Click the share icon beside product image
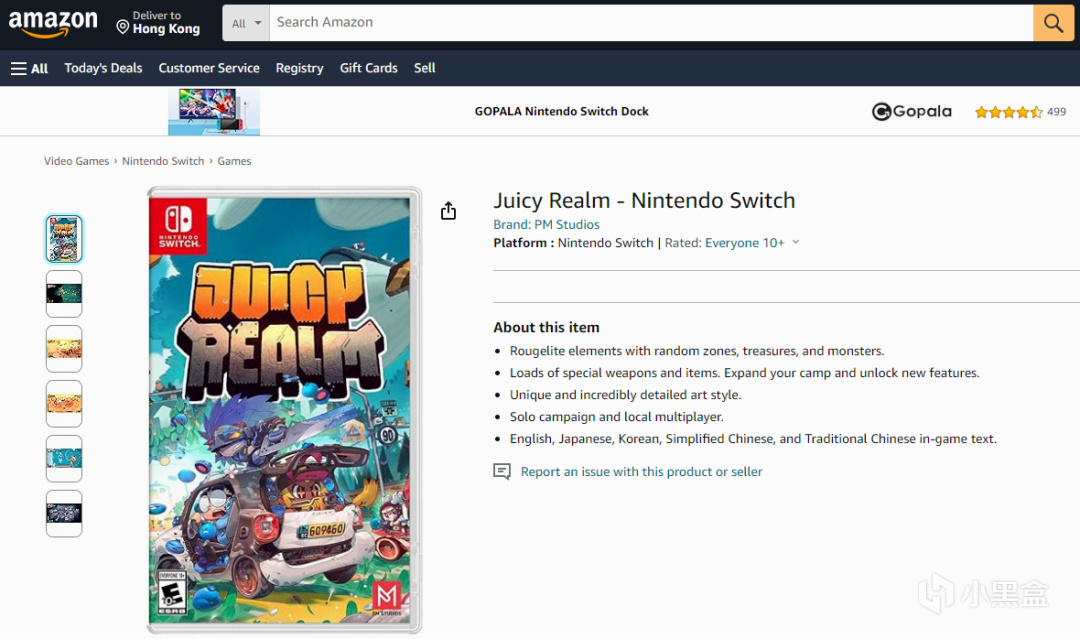This screenshot has width=1080, height=639. click(448, 211)
